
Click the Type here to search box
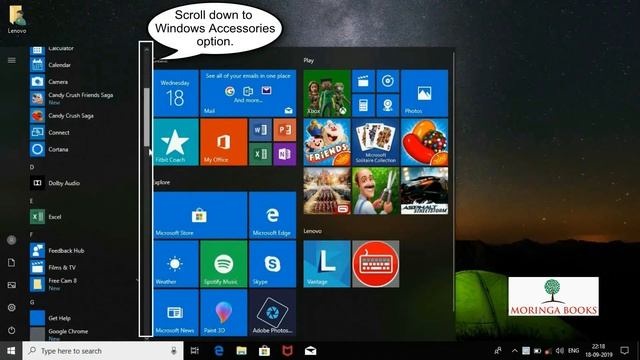pyautogui.click(x=103, y=351)
